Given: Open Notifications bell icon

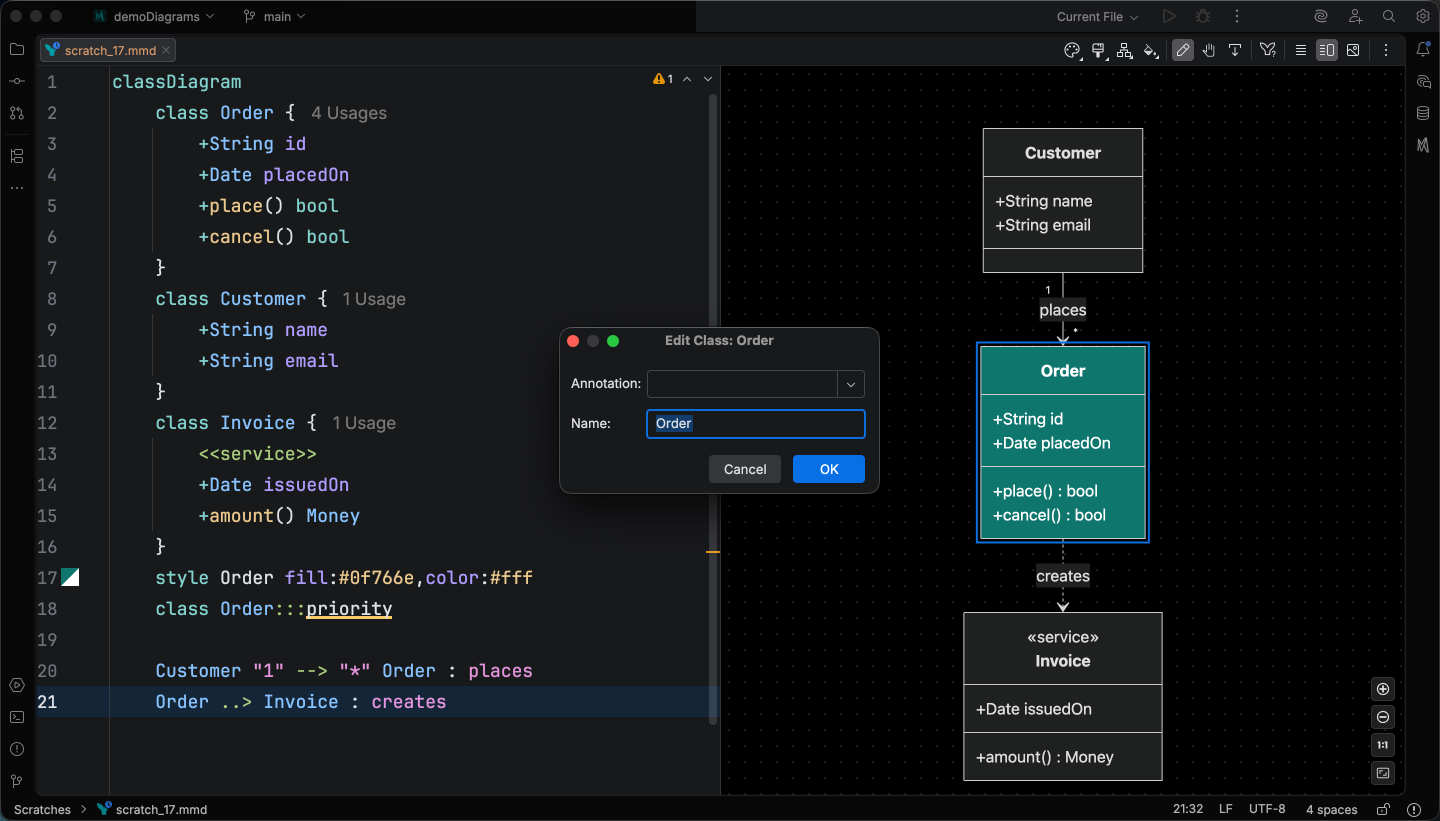Looking at the screenshot, I should coord(1423,49).
